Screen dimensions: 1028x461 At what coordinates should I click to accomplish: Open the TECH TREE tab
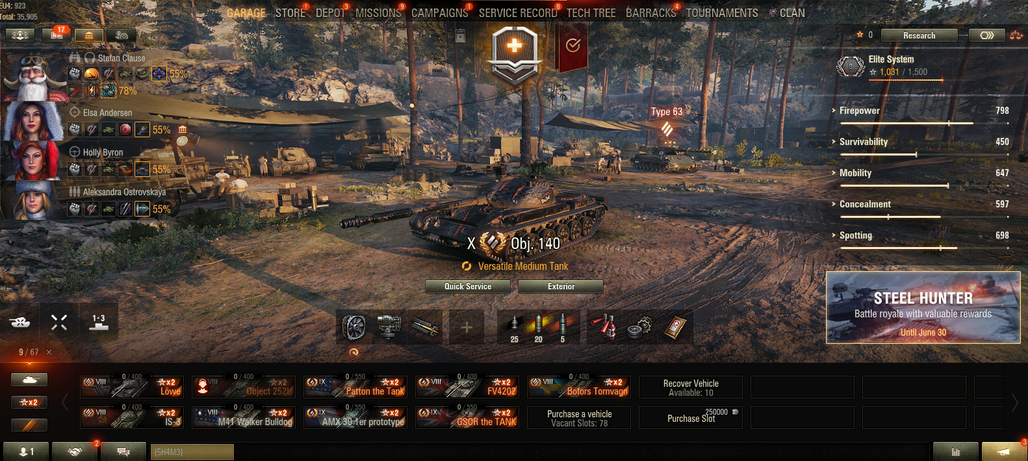click(591, 13)
